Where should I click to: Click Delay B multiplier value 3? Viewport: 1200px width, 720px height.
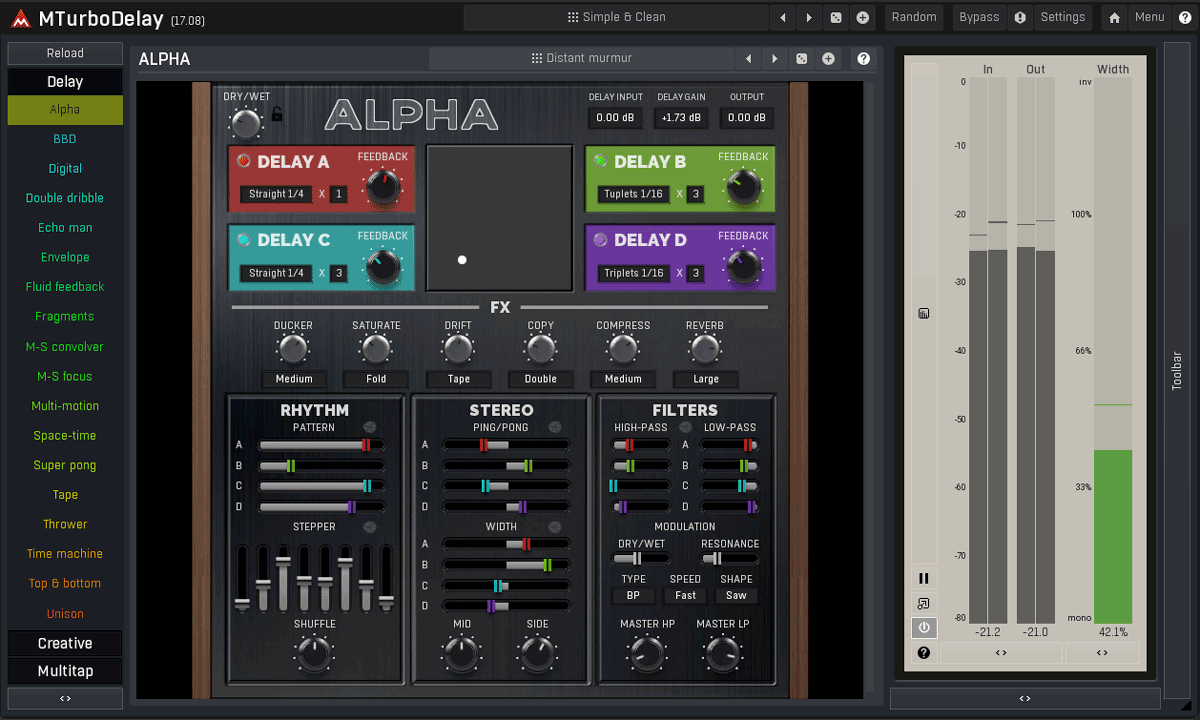pyautogui.click(x=695, y=194)
